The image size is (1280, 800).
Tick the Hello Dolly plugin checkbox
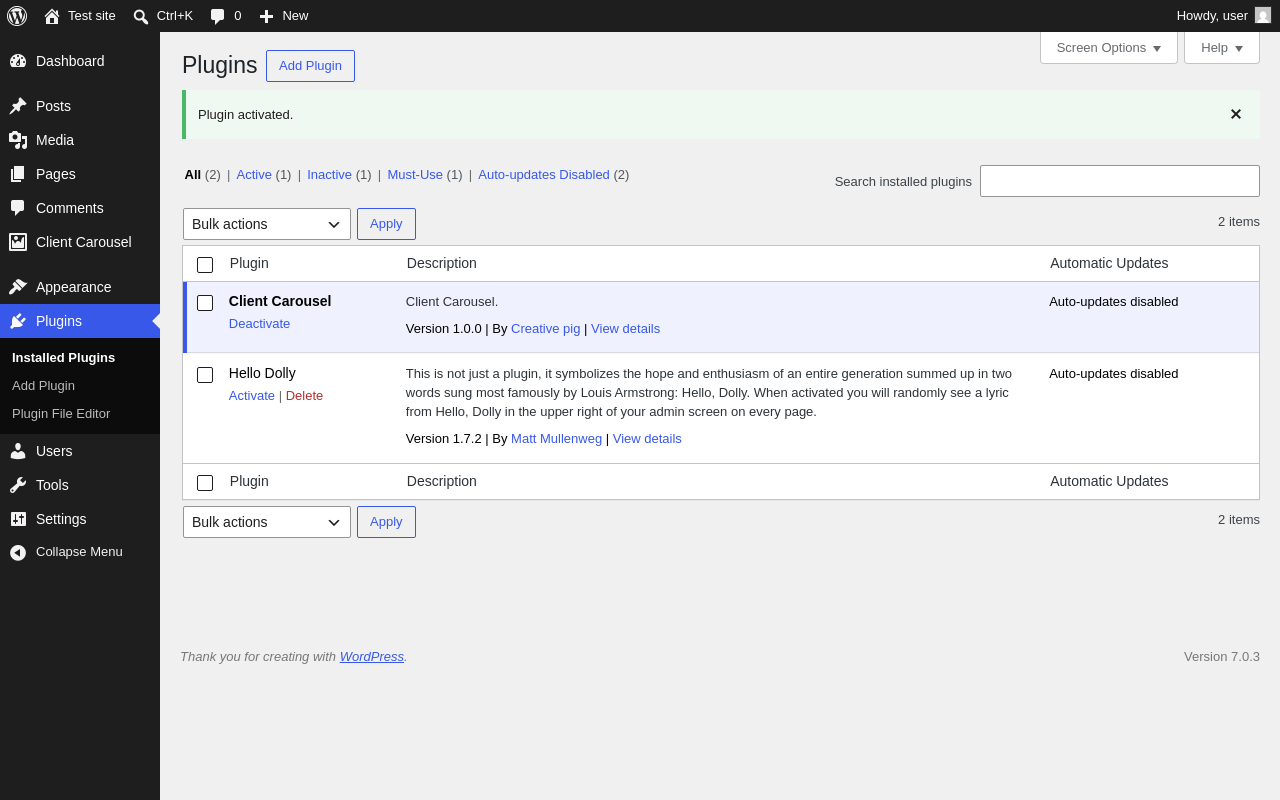pos(205,375)
